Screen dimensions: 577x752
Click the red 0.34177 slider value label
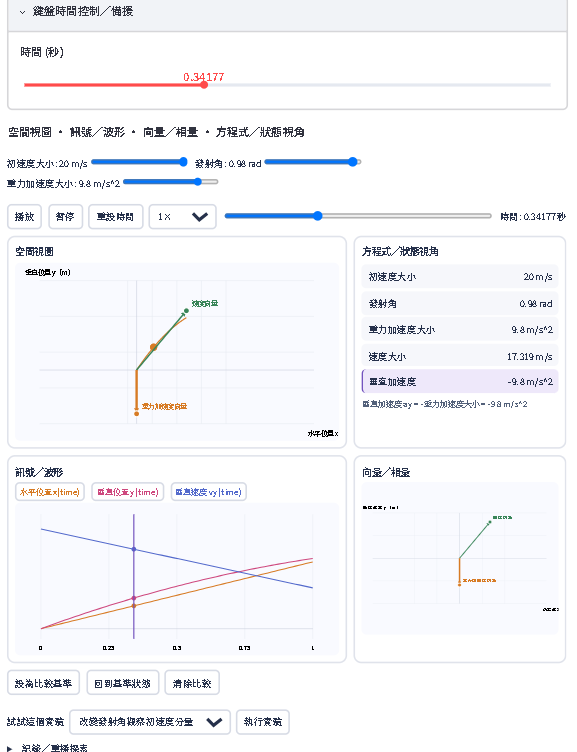tap(204, 77)
